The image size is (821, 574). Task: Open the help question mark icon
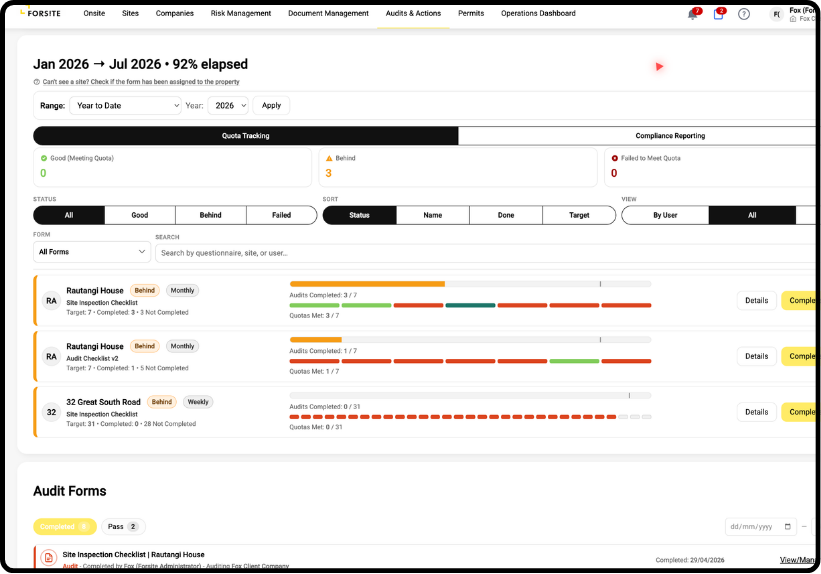[x=744, y=14]
